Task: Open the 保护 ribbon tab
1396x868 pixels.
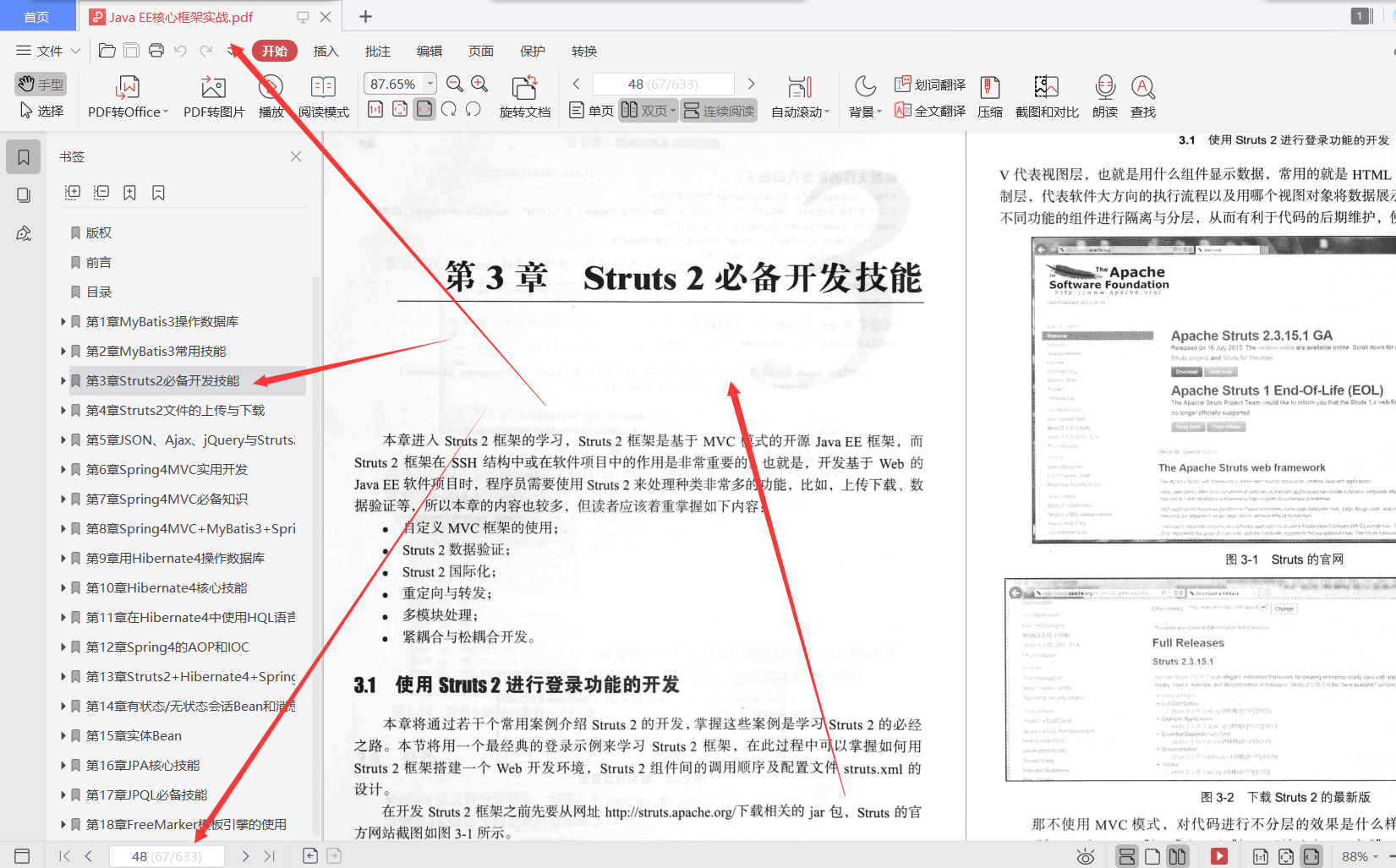Action: tap(533, 51)
